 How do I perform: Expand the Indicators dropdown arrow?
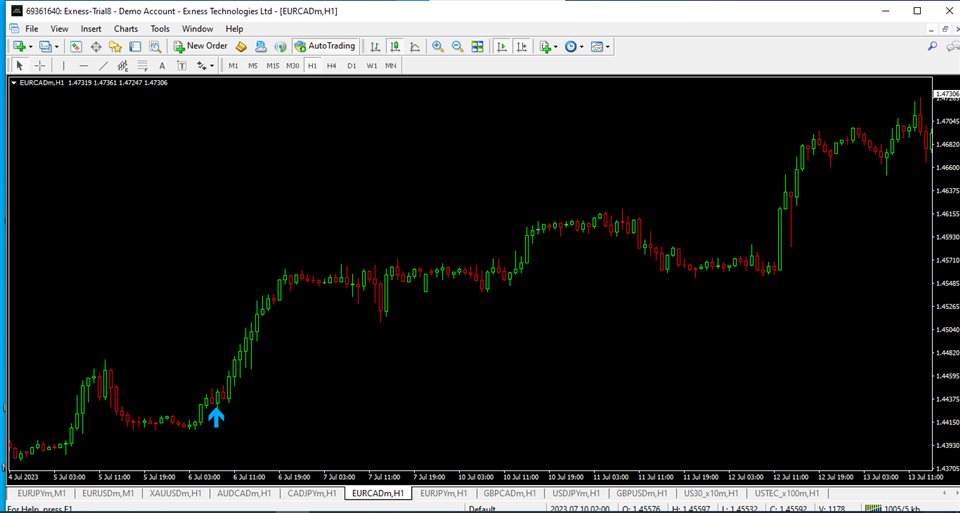(555, 47)
